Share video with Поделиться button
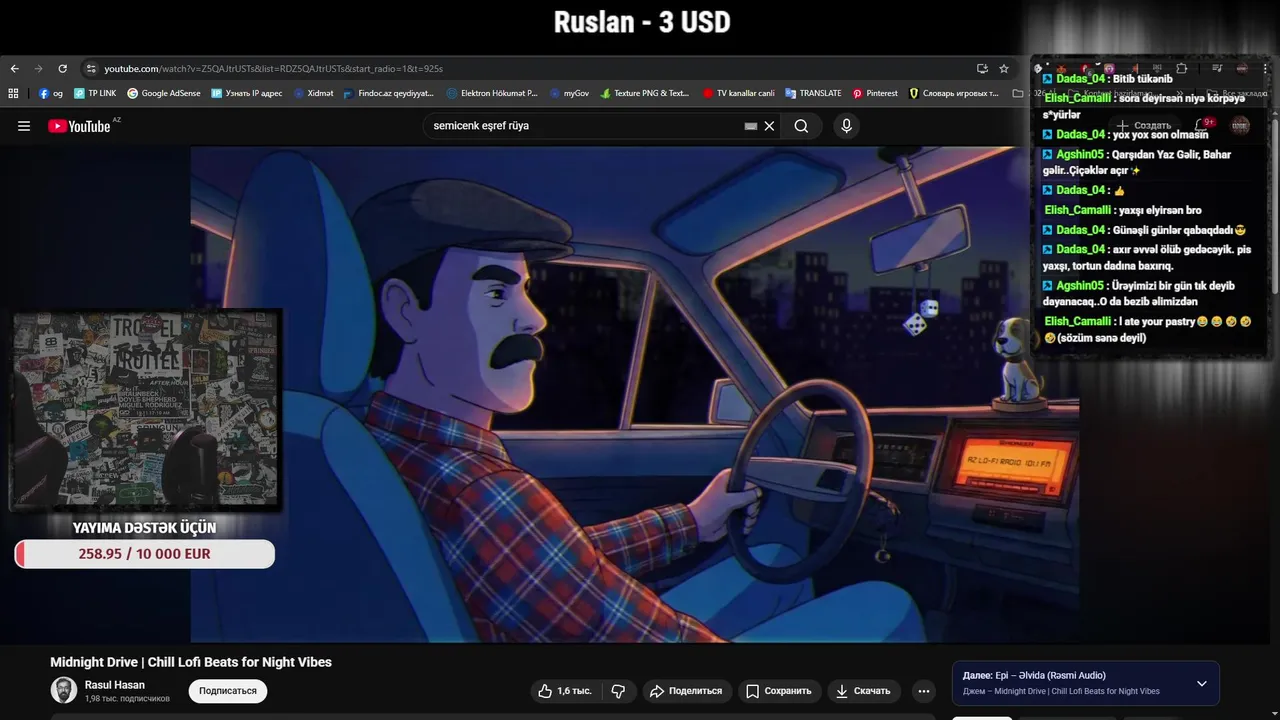1280x720 pixels. tap(685, 691)
